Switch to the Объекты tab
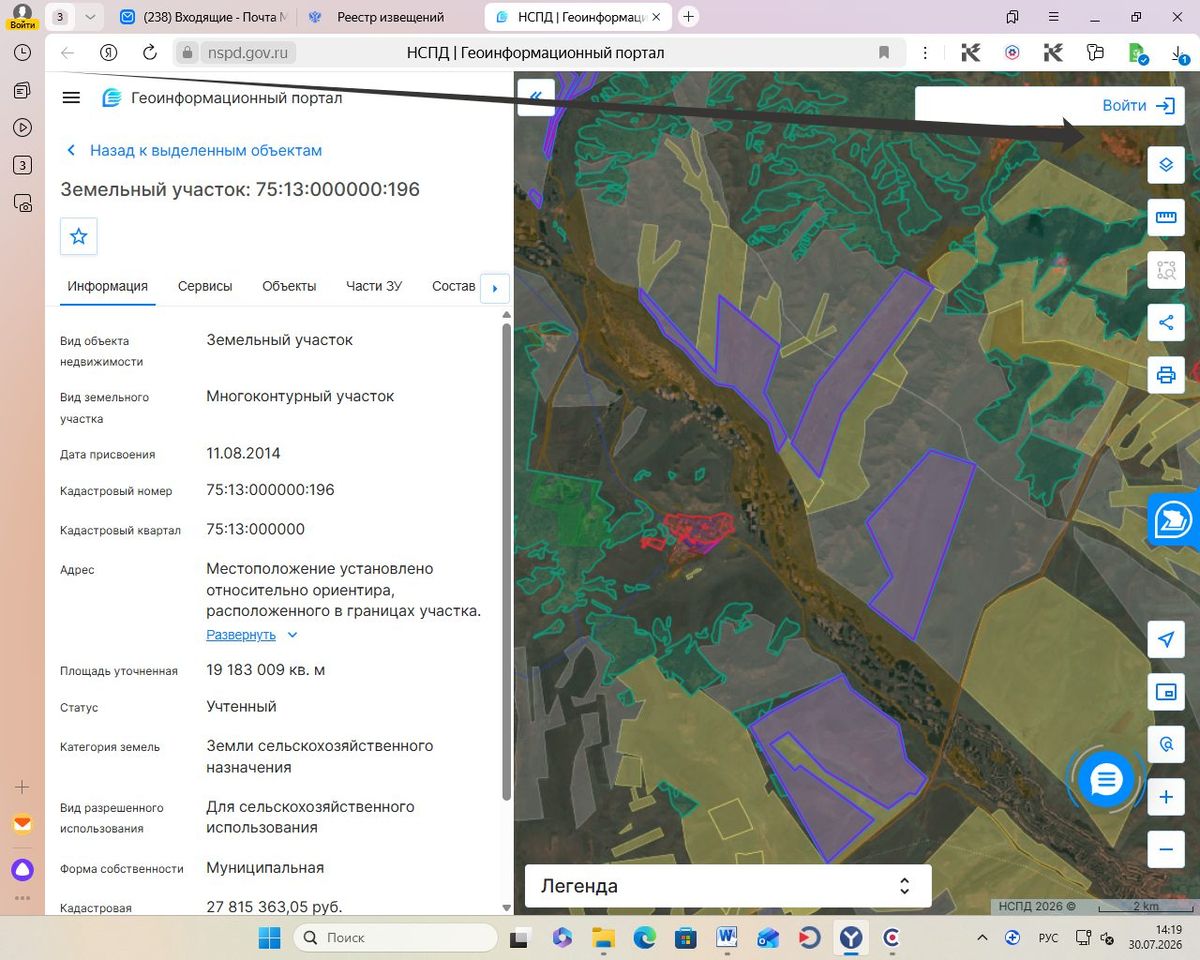 [289, 286]
